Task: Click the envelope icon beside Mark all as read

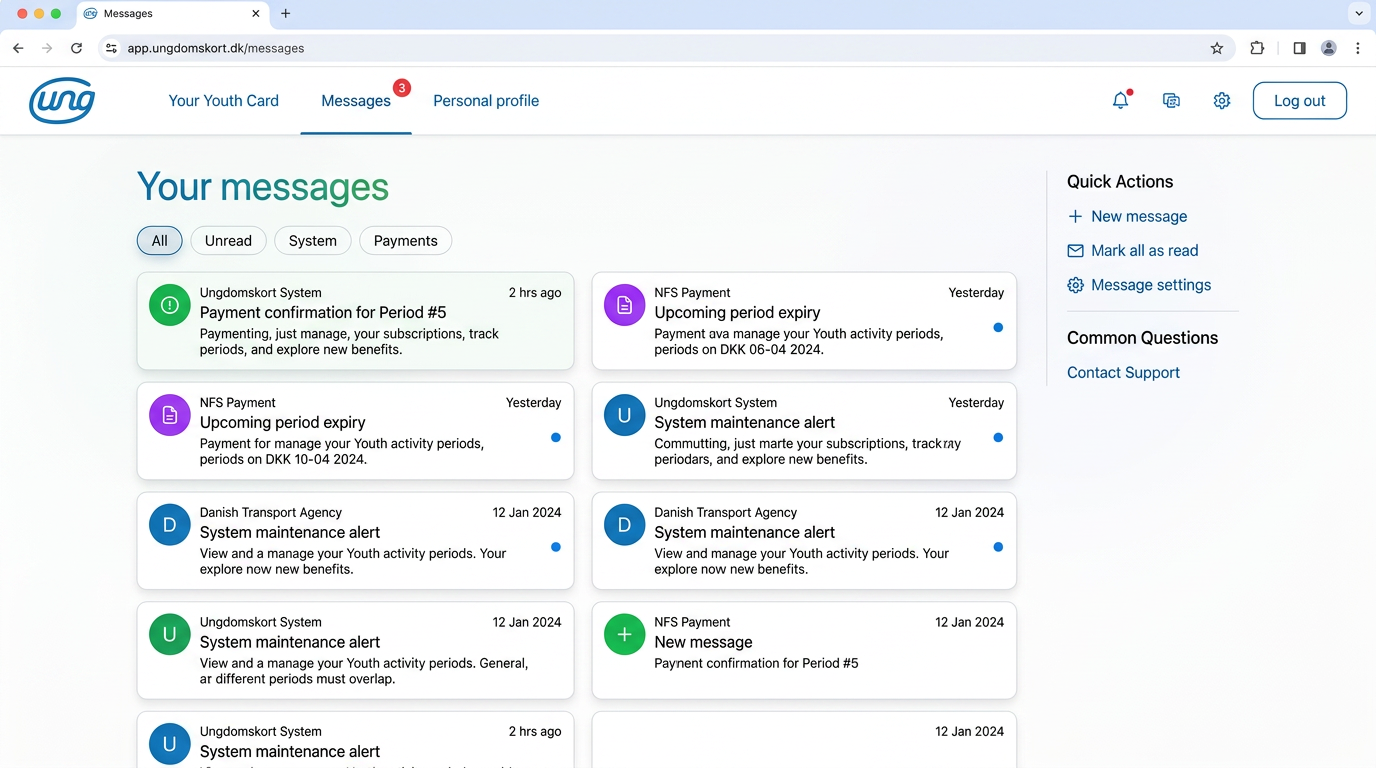Action: (x=1075, y=251)
